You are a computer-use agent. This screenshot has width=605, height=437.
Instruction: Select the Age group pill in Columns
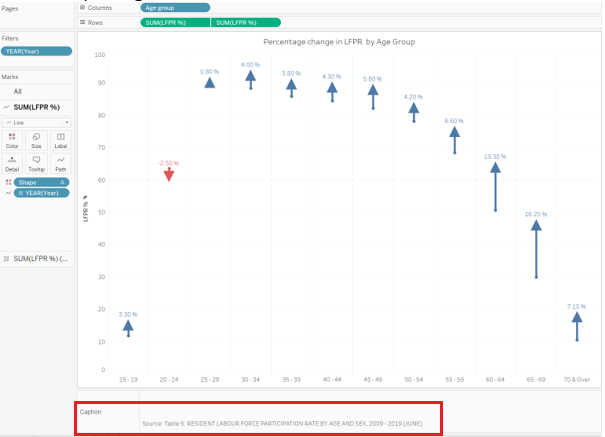pos(173,7)
